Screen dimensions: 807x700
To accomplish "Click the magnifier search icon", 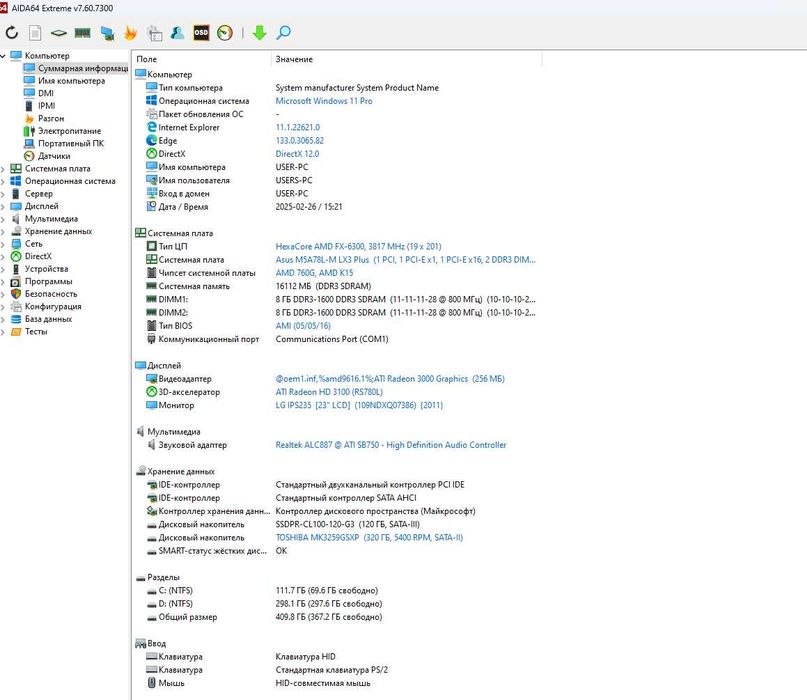I will tap(283, 33).
